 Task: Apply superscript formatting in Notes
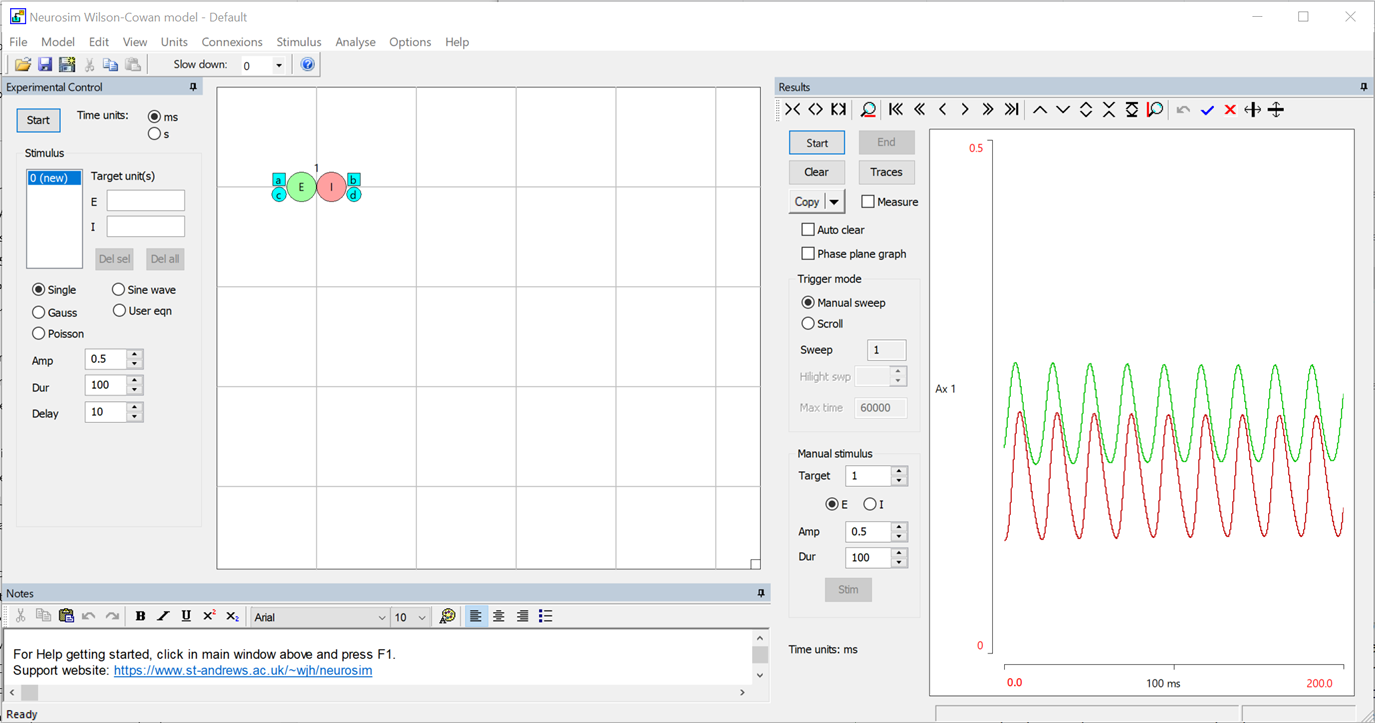[x=209, y=617]
